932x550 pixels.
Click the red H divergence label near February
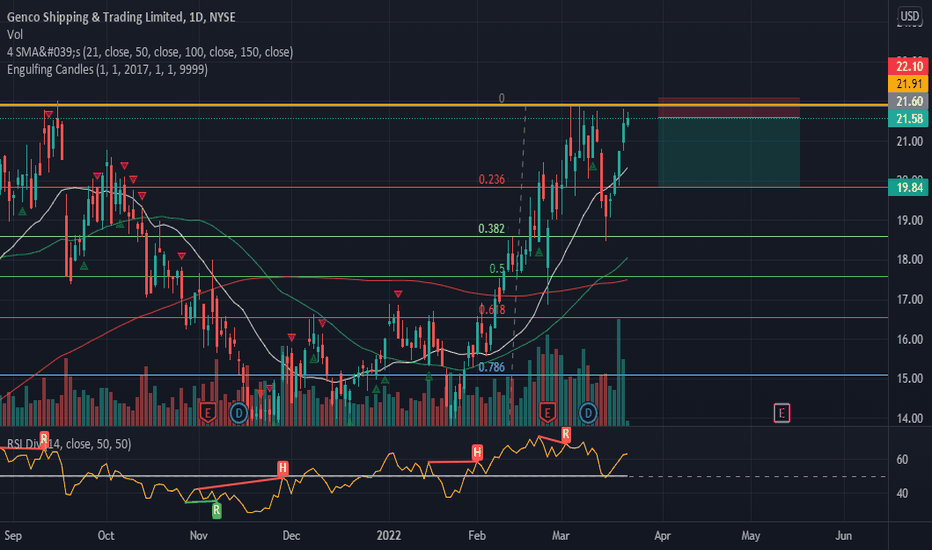(x=477, y=452)
